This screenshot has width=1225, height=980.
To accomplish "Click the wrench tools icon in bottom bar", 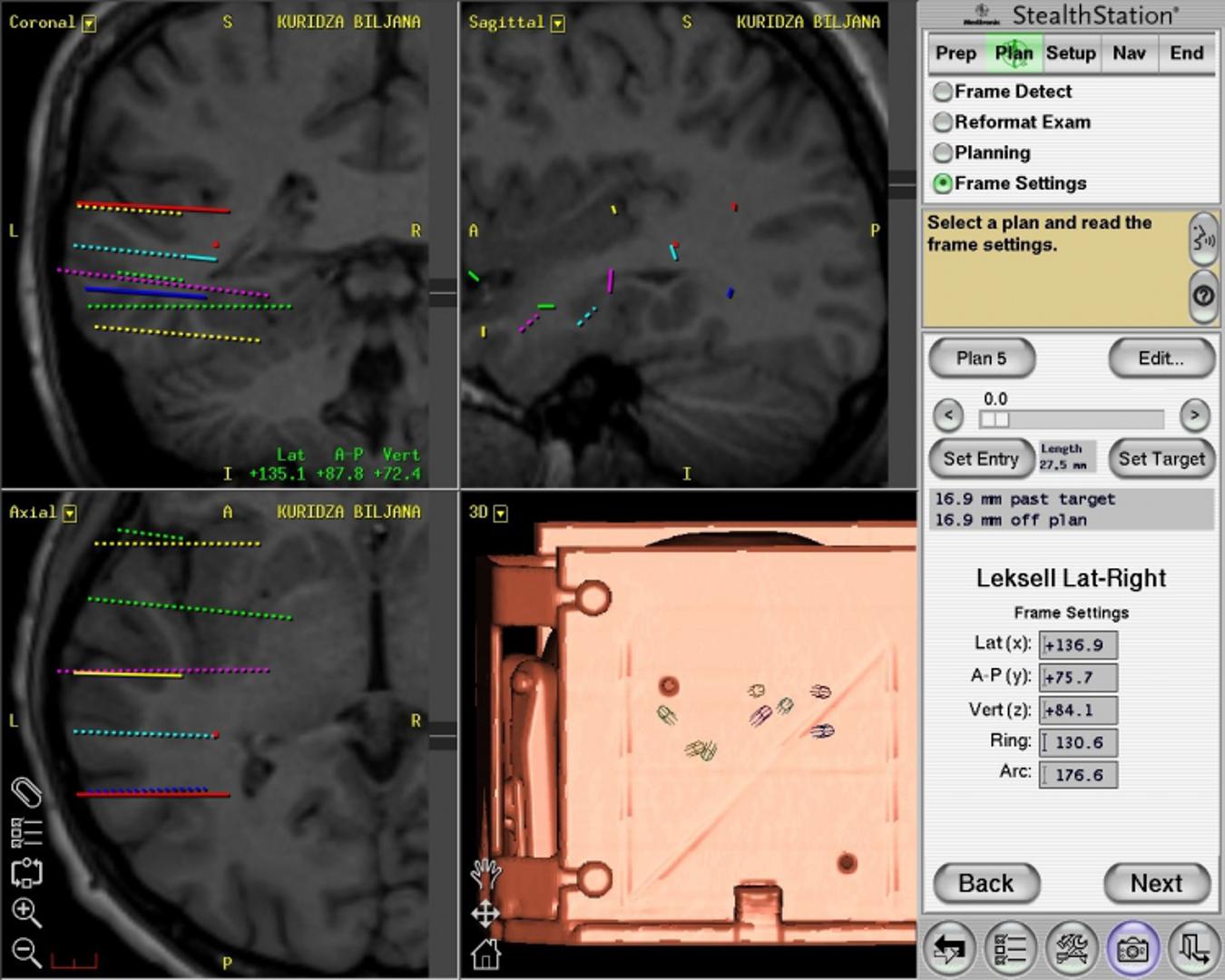I will point(1072,949).
